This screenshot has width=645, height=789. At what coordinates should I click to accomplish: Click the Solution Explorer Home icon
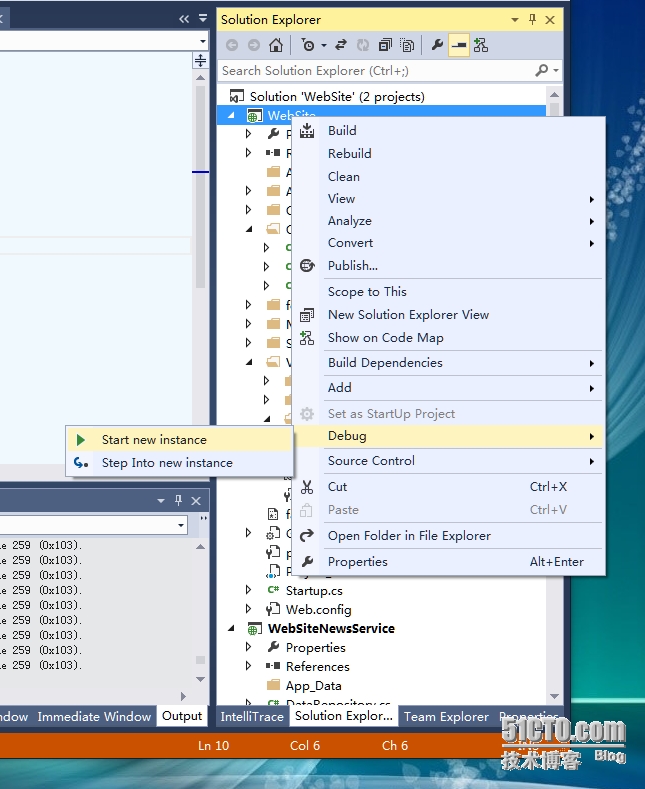tap(276, 45)
